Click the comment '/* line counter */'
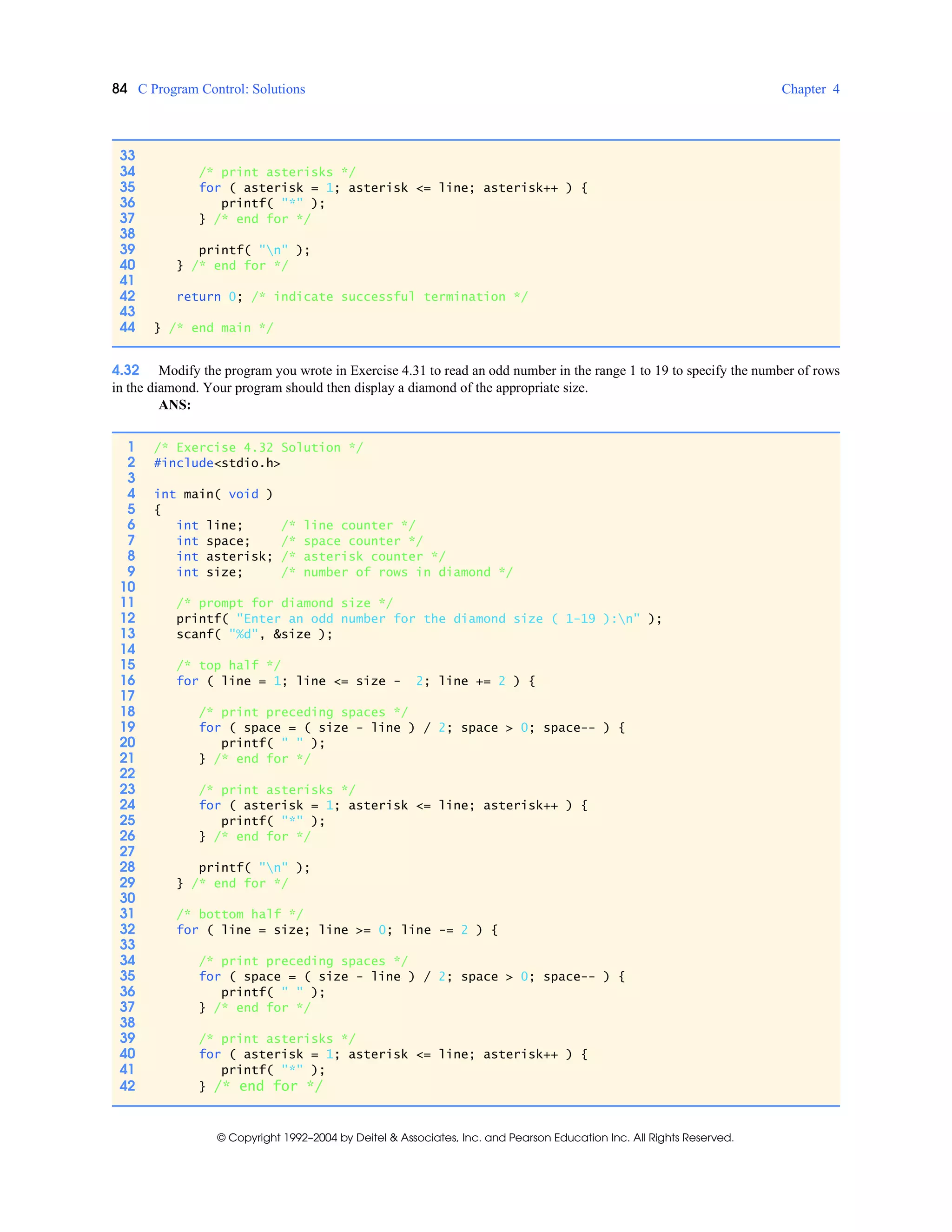Image resolution: width=952 pixels, height=1232 pixels. [x=349, y=525]
